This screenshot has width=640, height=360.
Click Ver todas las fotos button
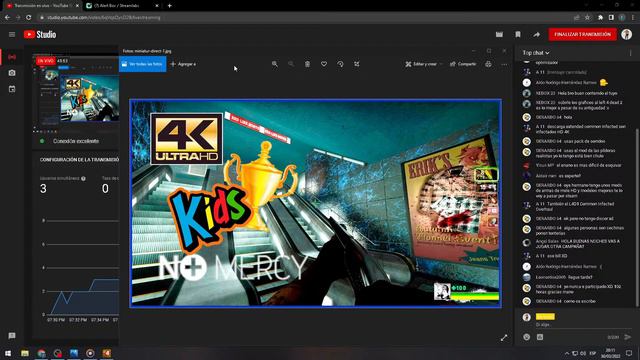click(x=142, y=64)
